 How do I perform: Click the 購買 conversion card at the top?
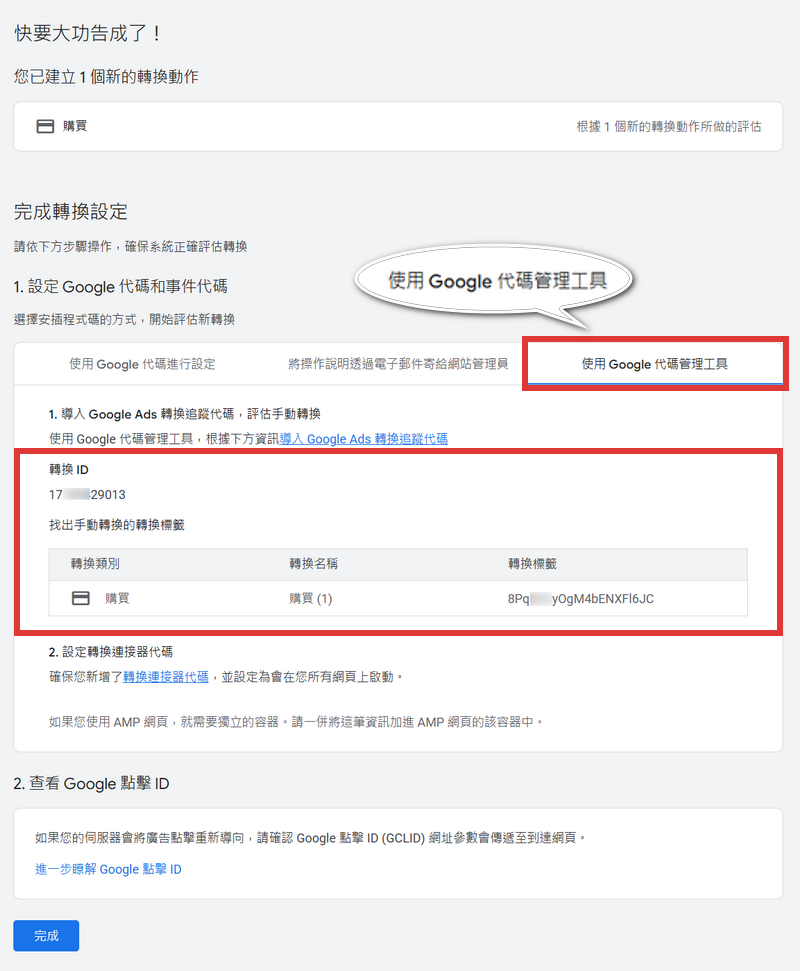(x=400, y=125)
